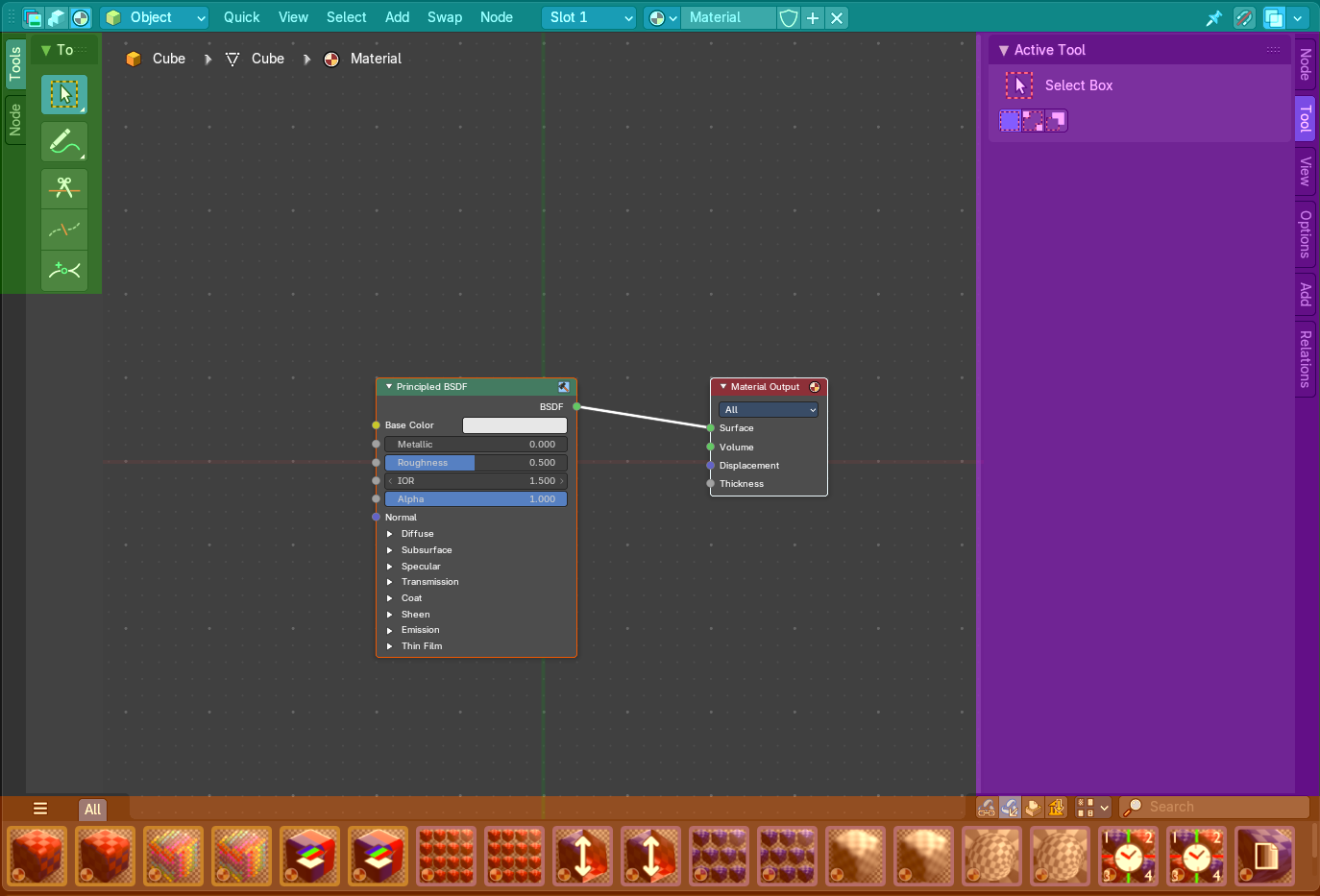Add a new material with plus icon

click(x=813, y=17)
